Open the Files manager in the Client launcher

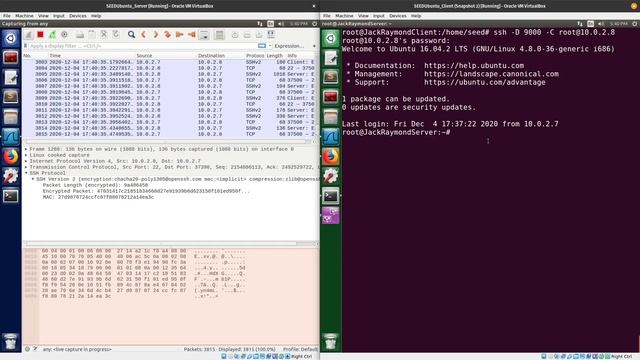coord(331,117)
